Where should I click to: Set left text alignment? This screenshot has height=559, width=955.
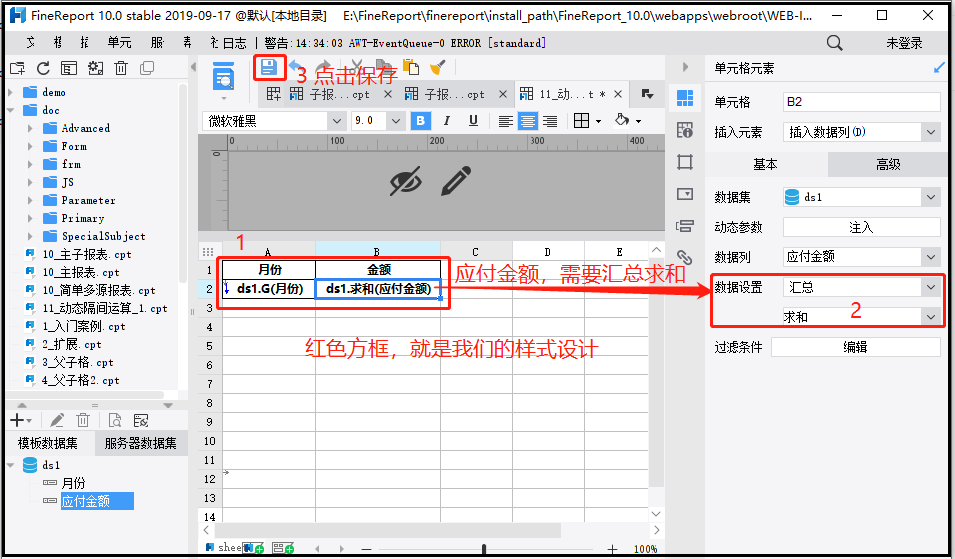coord(505,121)
